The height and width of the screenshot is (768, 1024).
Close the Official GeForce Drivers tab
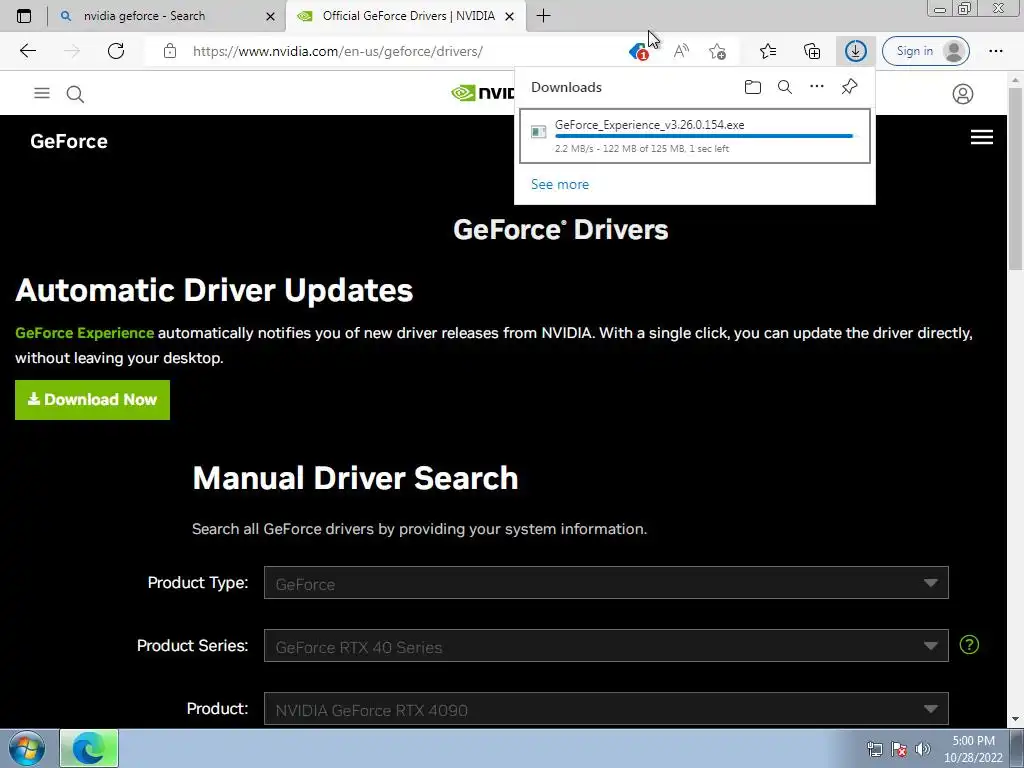coord(509,16)
